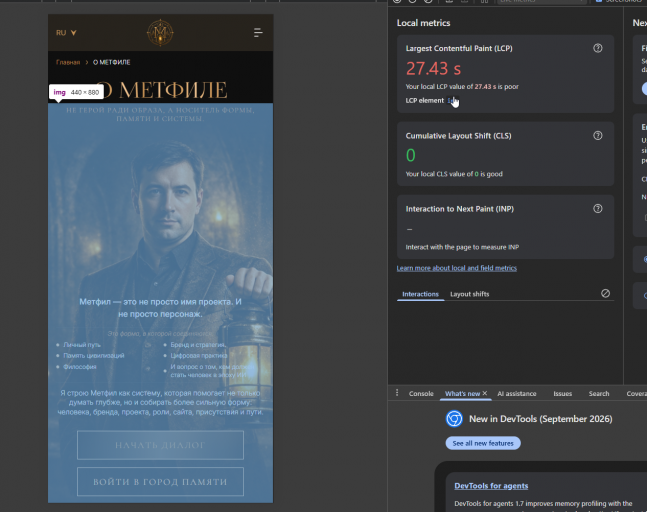The image size is (647, 512).
Task: Open the RU language dropdown
Action: (x=66, y=33)
